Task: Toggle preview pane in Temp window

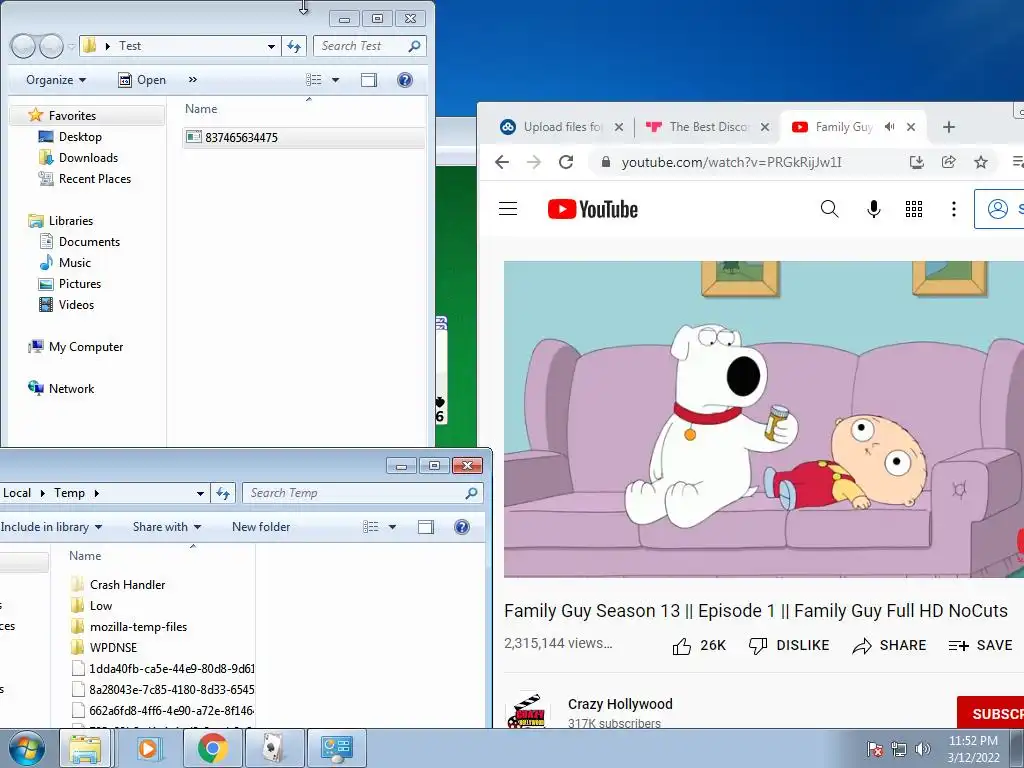Action: tap(426, 527)
